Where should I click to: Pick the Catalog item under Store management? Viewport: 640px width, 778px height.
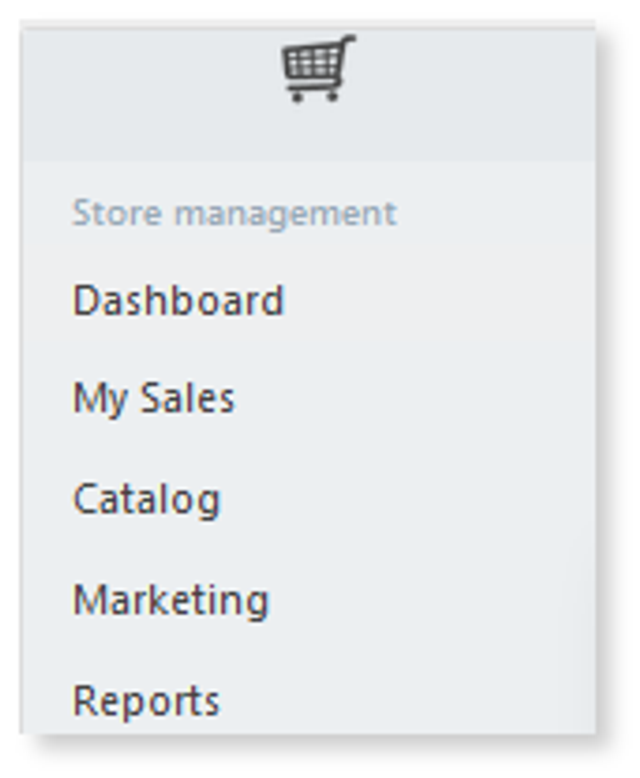(146, 500)
